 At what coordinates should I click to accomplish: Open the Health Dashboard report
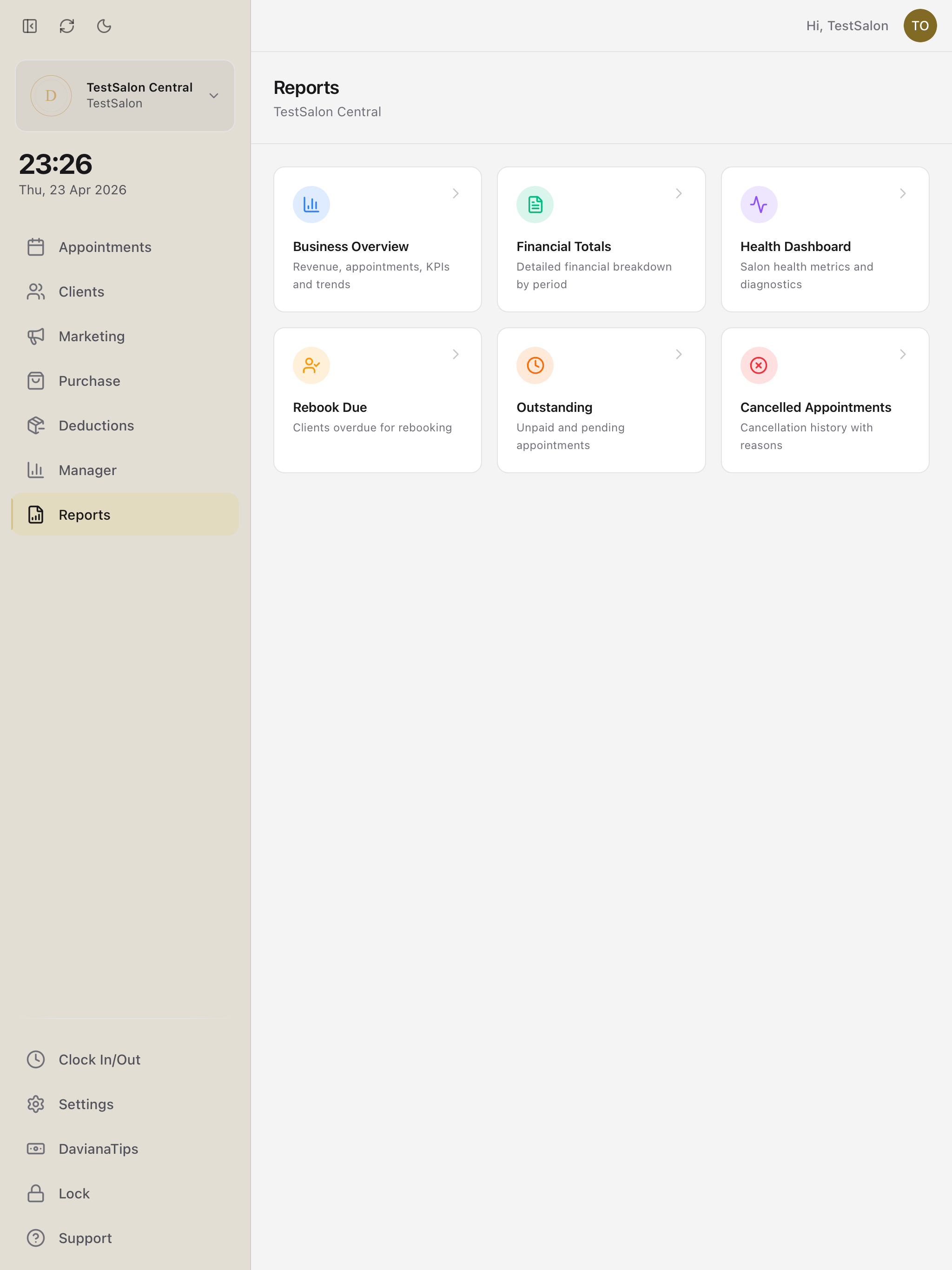(x=825, y=239)
